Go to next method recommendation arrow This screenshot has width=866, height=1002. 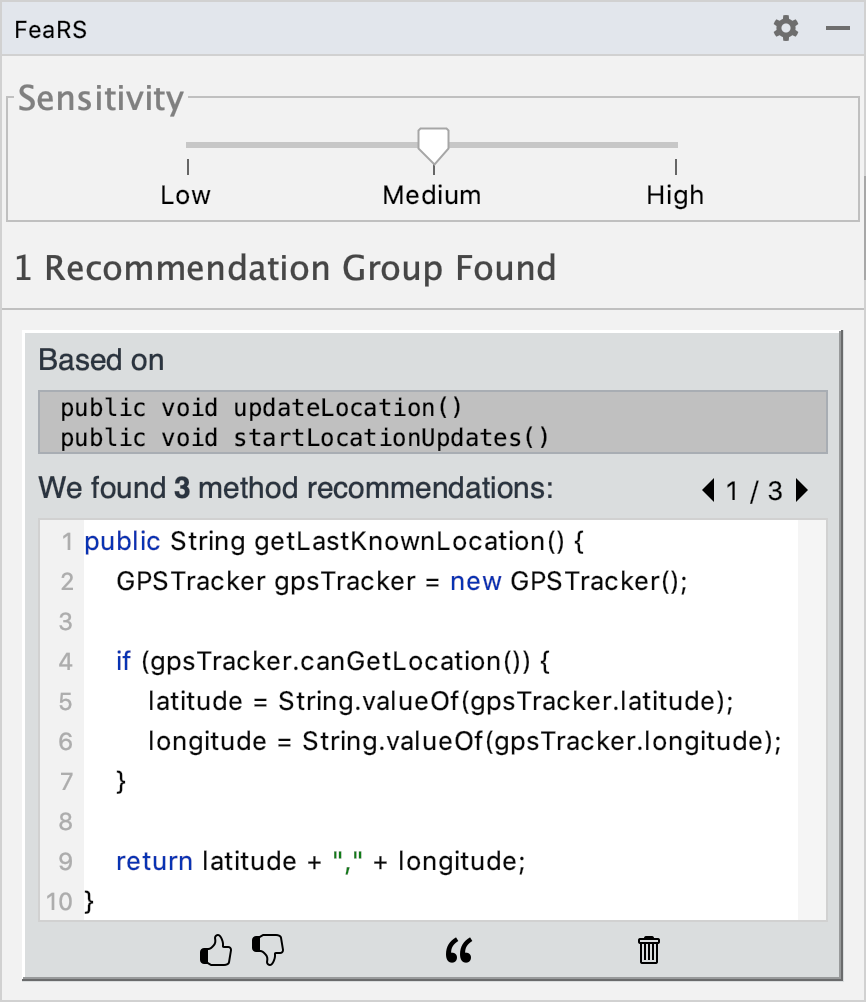(802, 490)
